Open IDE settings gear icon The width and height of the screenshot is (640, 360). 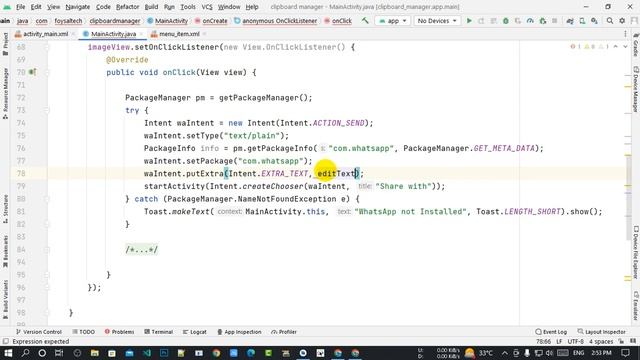pyautogui.click(x=622, y=20)
